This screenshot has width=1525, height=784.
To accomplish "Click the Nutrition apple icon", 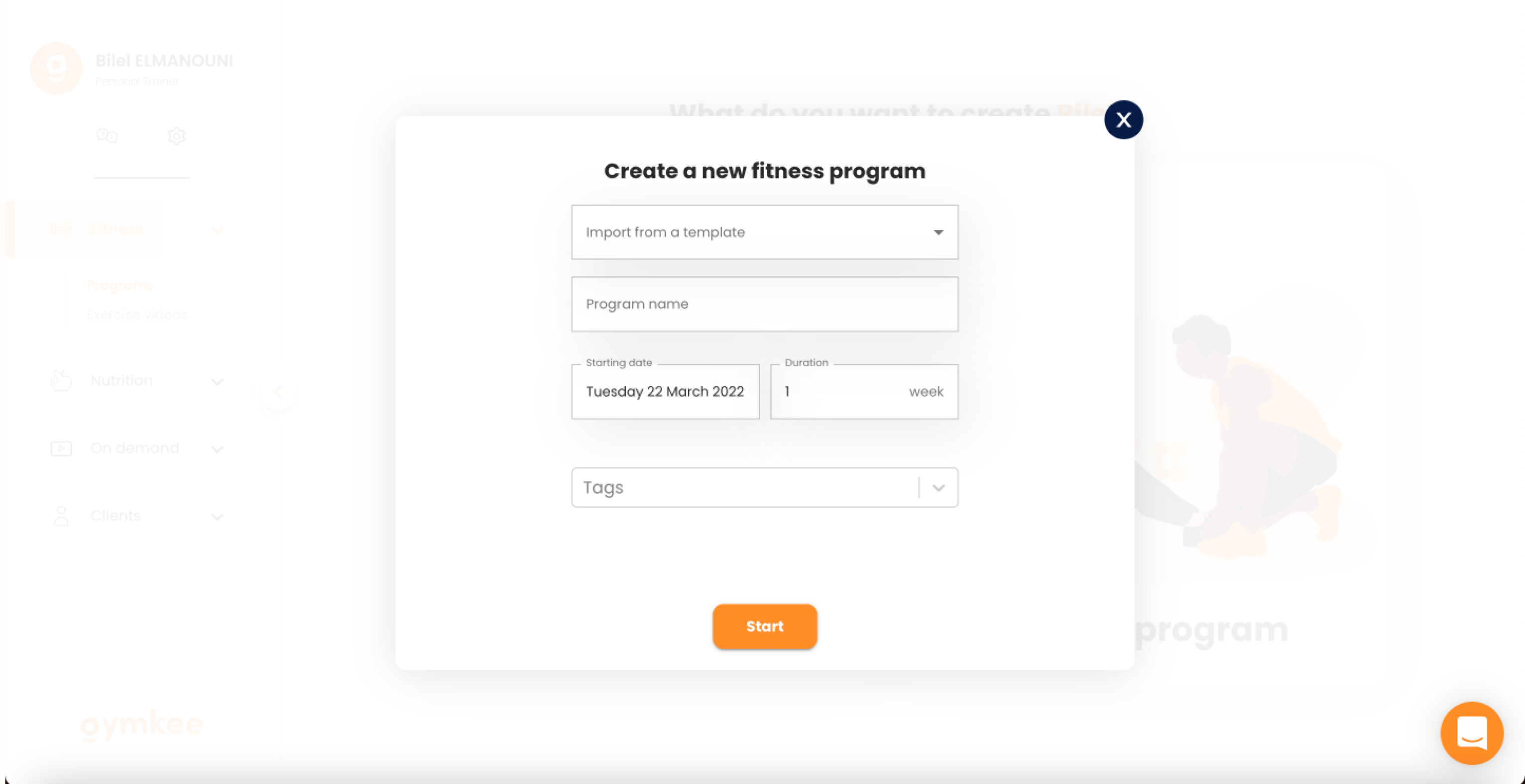I will 61,380.
